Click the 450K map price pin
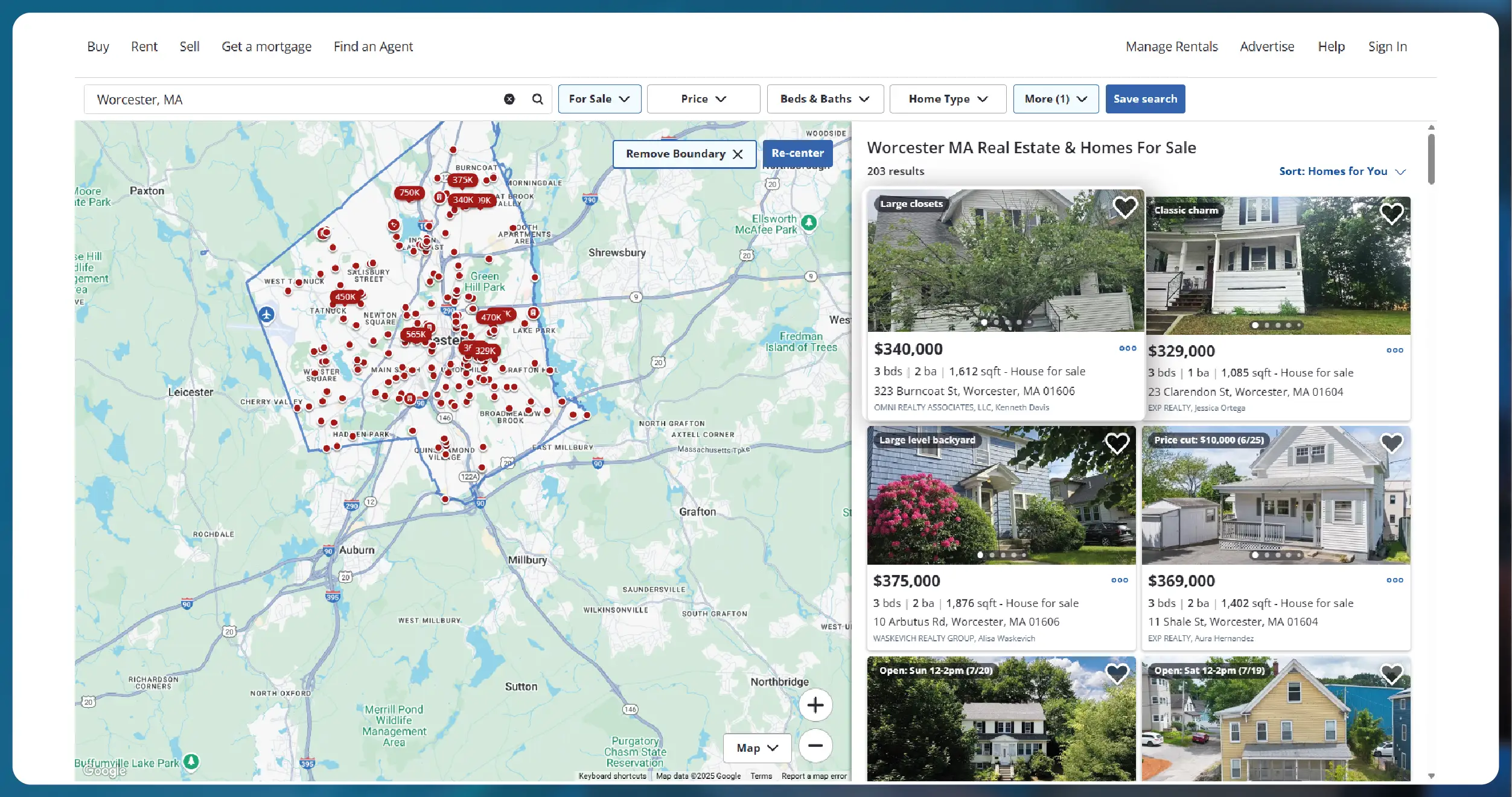This screenshot has height=797, width=1512. tap(345, 297)
